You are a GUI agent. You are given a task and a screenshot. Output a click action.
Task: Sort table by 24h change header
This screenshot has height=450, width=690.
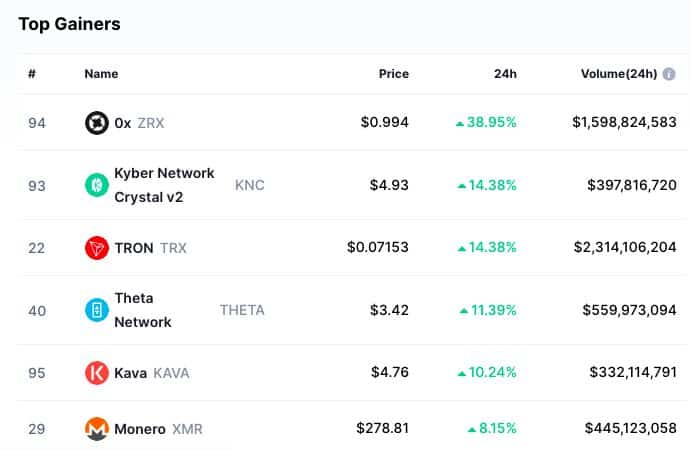click(x=505, y=74)
